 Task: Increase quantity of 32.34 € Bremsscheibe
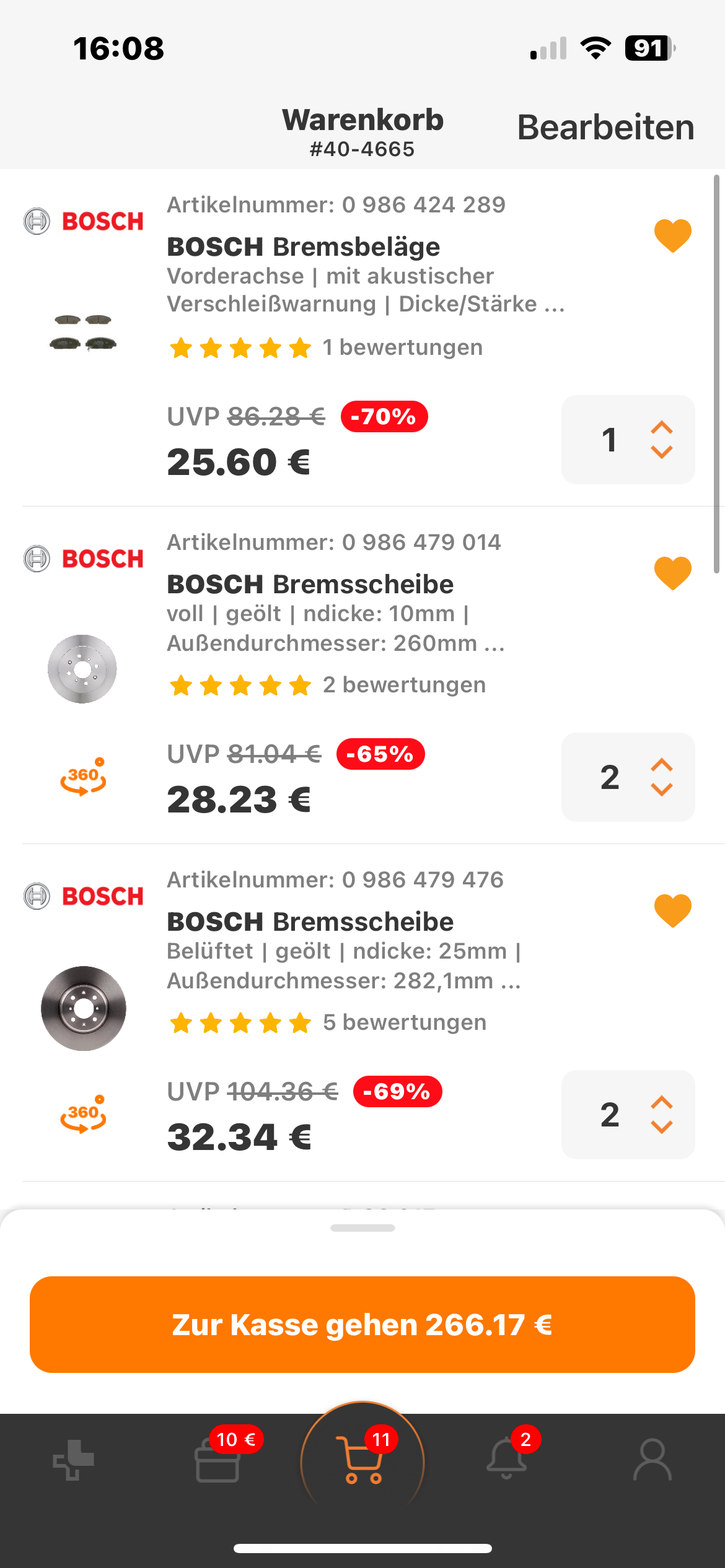click(662, 1103)
